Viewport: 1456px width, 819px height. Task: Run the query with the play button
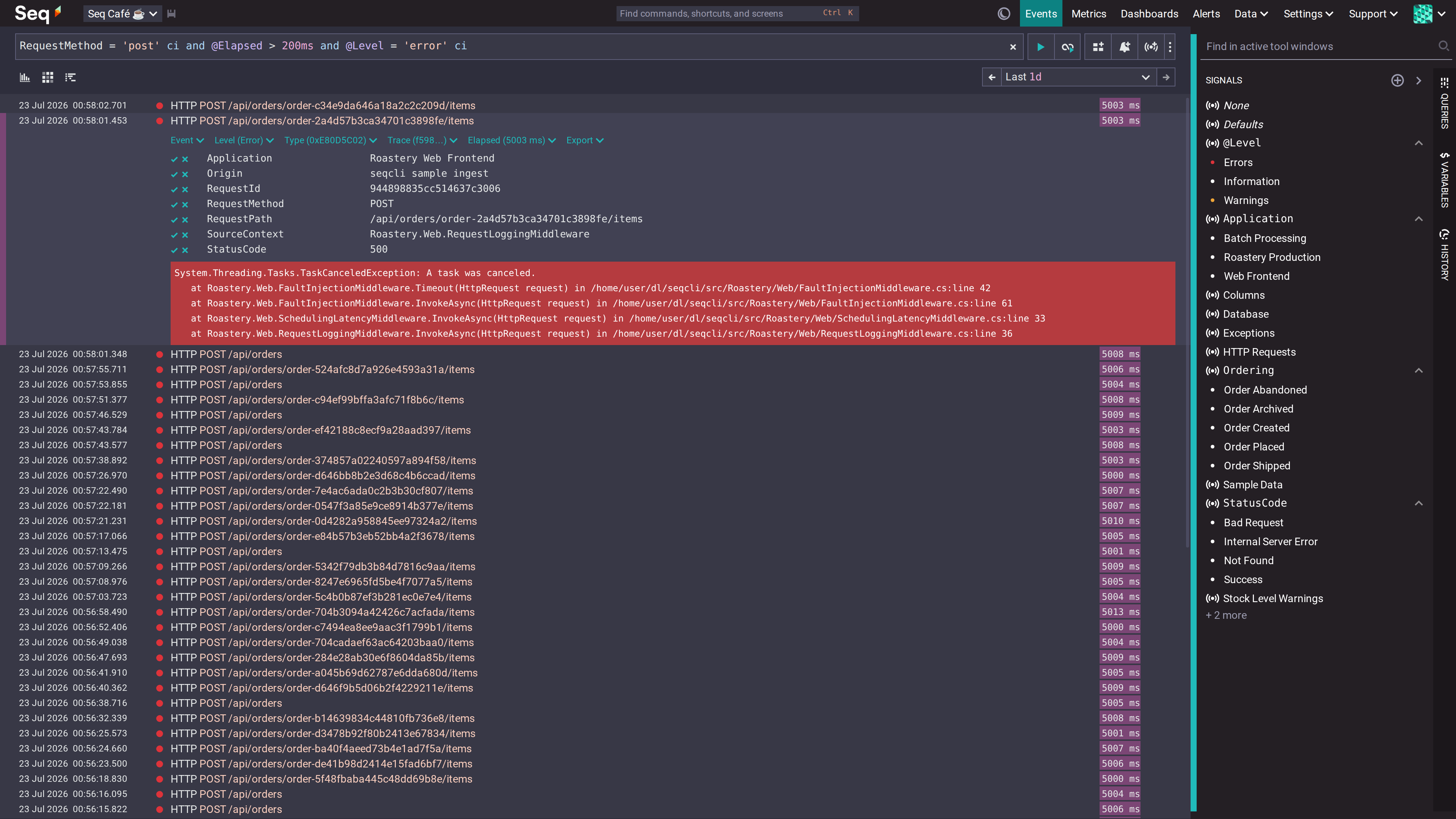pyautogui.click(x=1040, y=47)
